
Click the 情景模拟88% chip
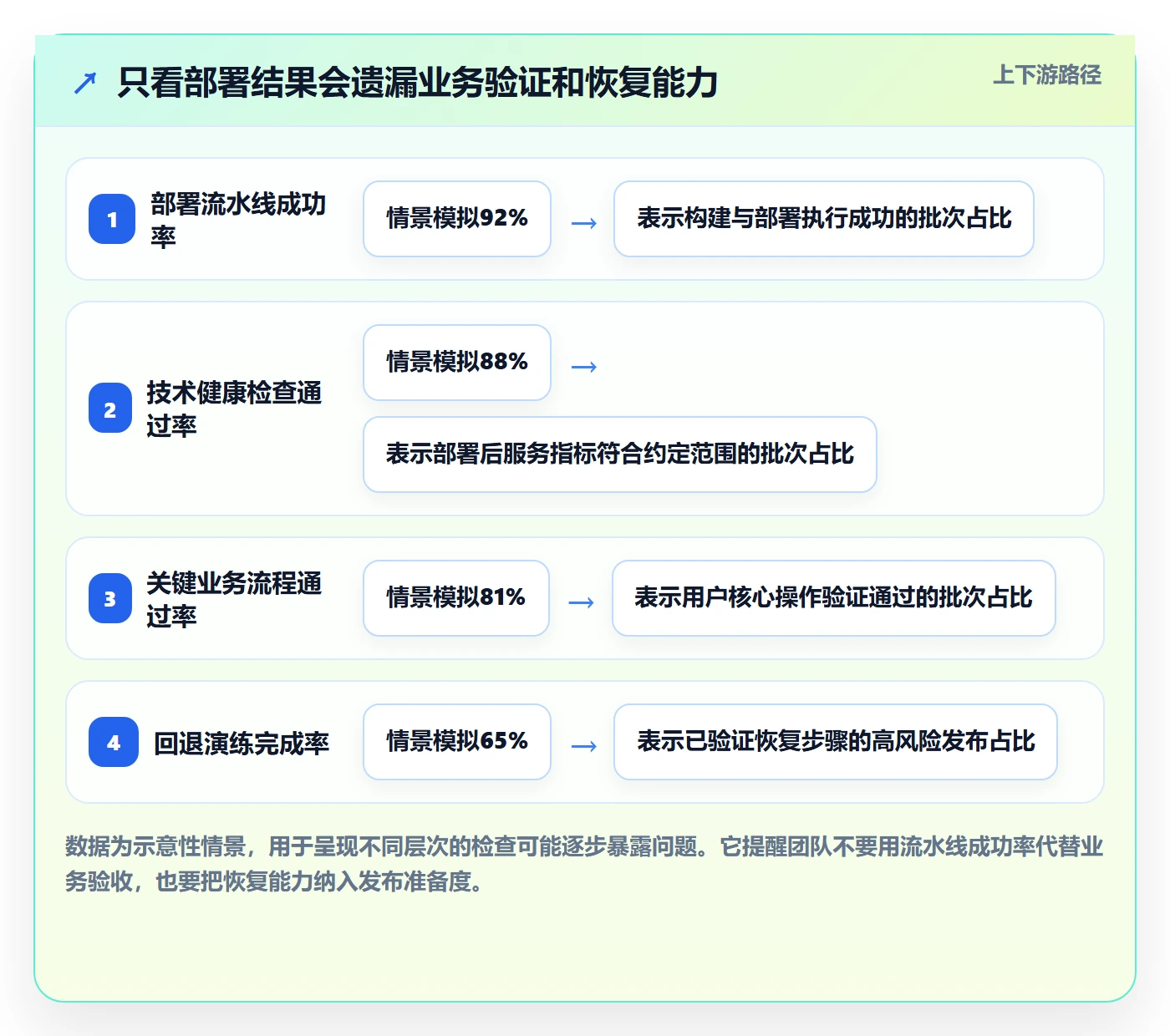[457, 363]
